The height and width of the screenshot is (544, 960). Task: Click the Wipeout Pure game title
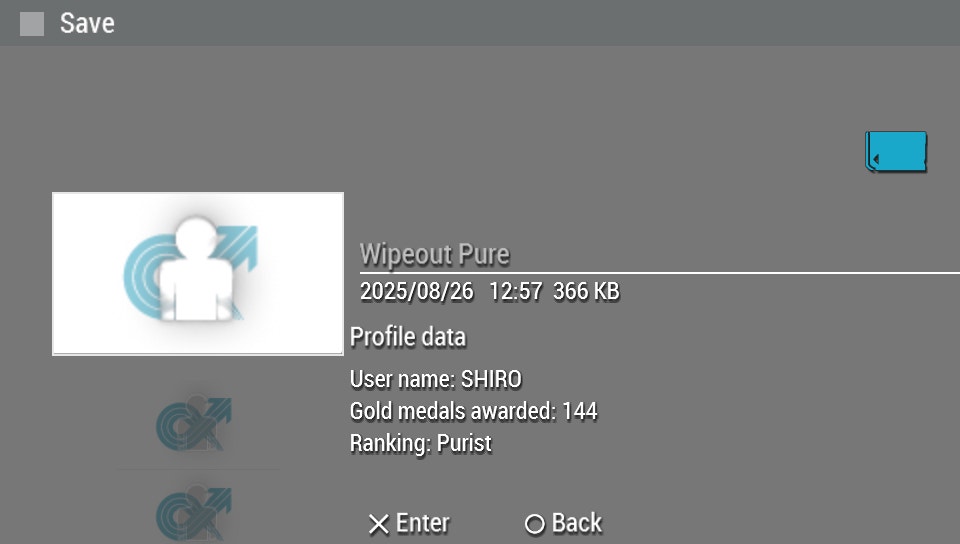pos(435,255)
